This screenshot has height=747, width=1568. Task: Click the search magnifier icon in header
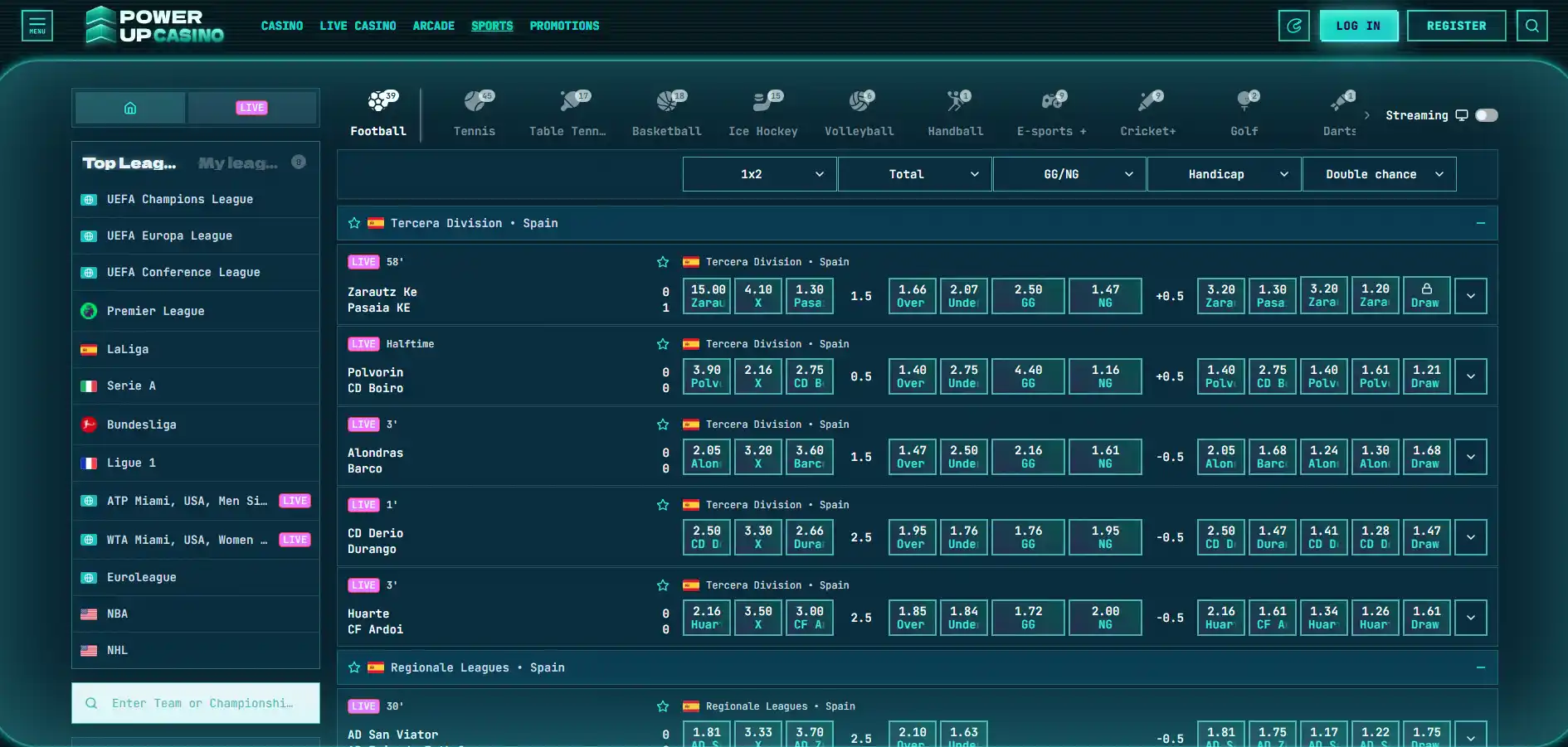1531,26
